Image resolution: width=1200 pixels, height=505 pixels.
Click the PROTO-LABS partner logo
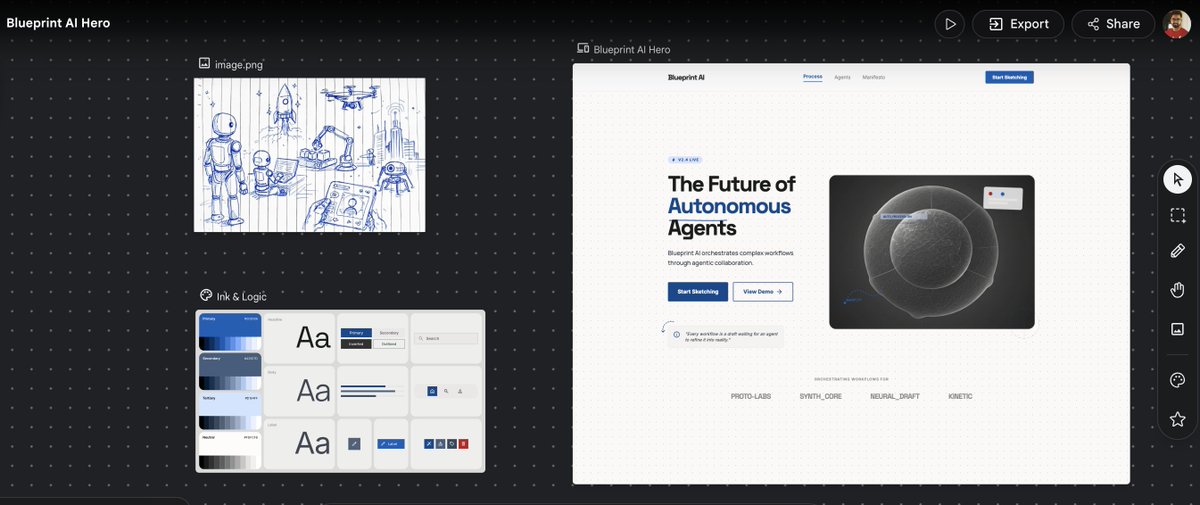(x=751, y=396)
